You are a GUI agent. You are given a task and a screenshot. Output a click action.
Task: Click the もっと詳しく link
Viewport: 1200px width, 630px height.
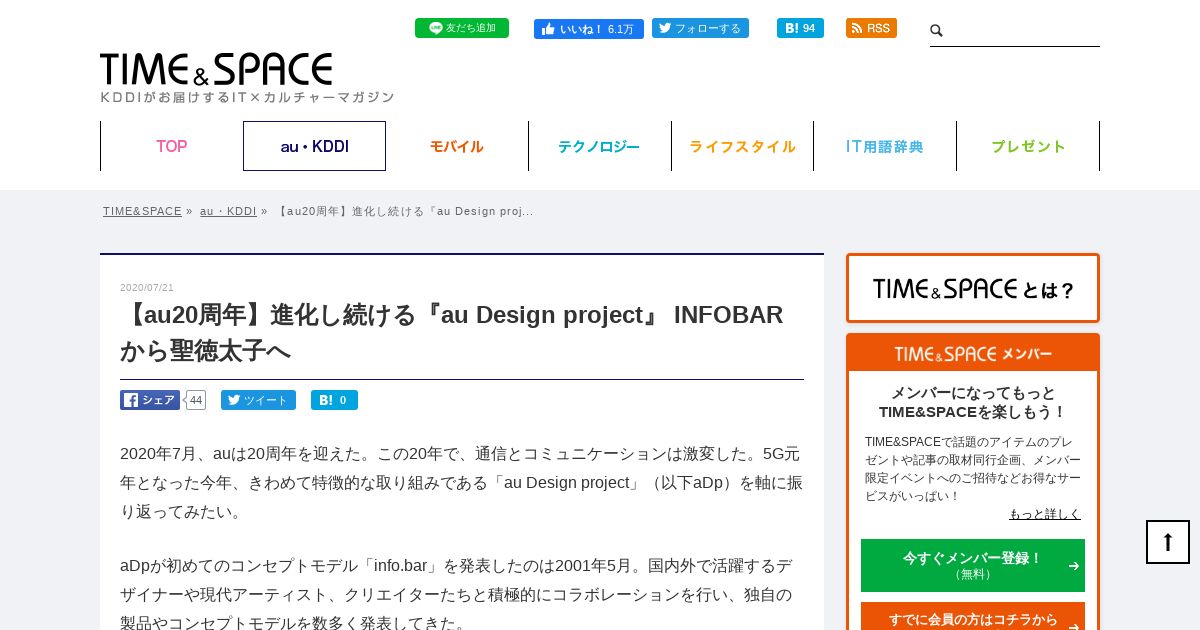[1045, 514]
